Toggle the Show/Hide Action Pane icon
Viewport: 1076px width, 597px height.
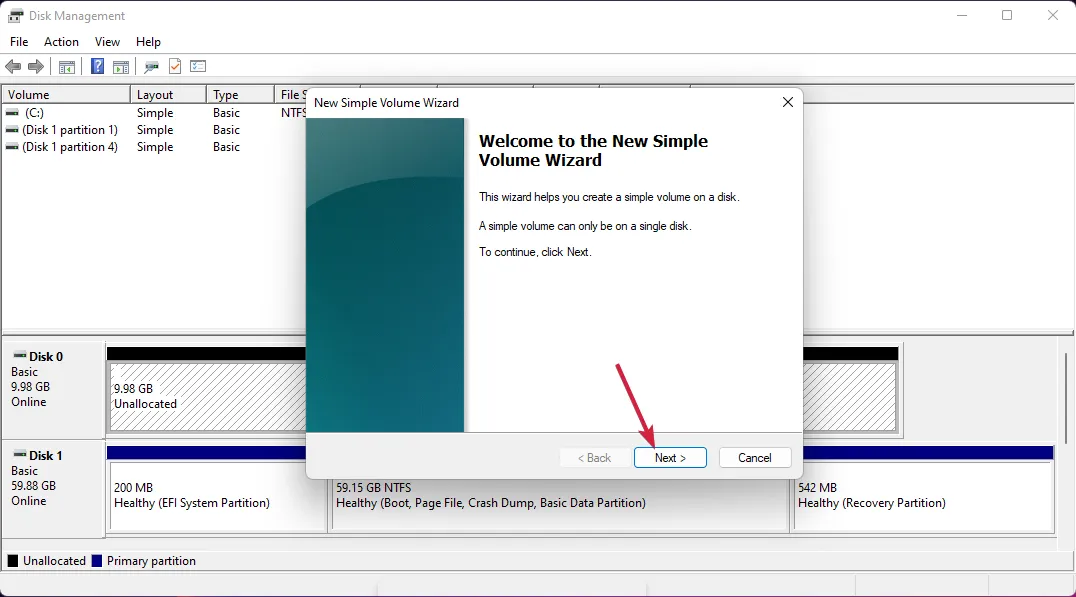(x=121, y=67)
